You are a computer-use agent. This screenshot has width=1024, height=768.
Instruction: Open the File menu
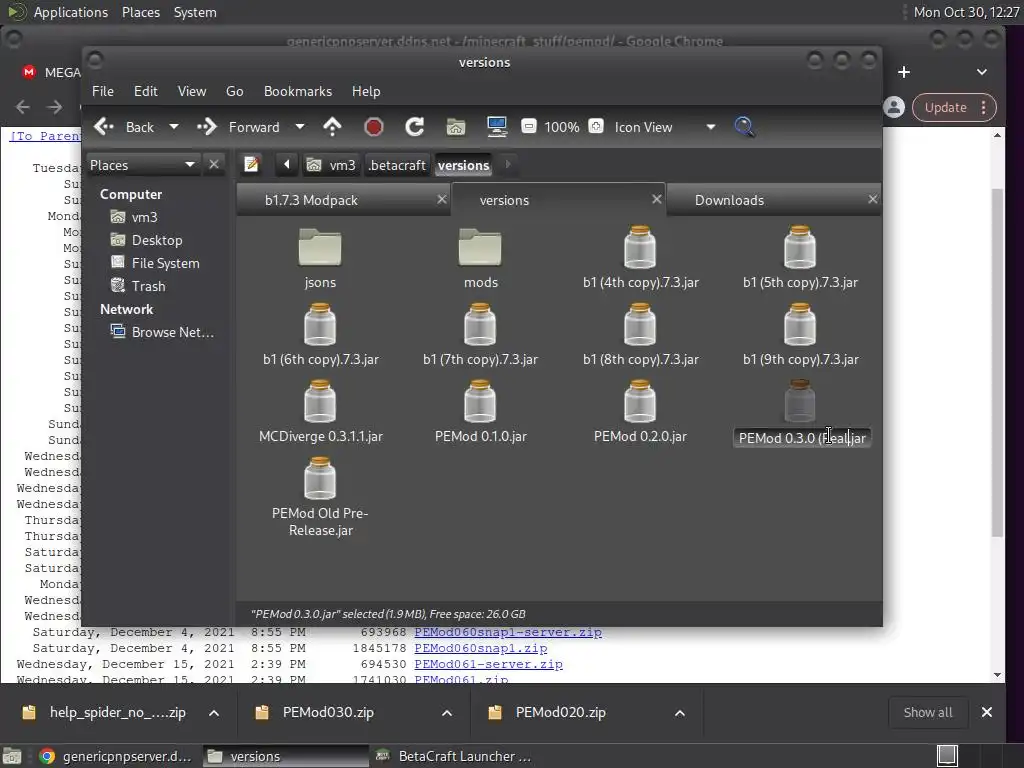pos(103,91)
